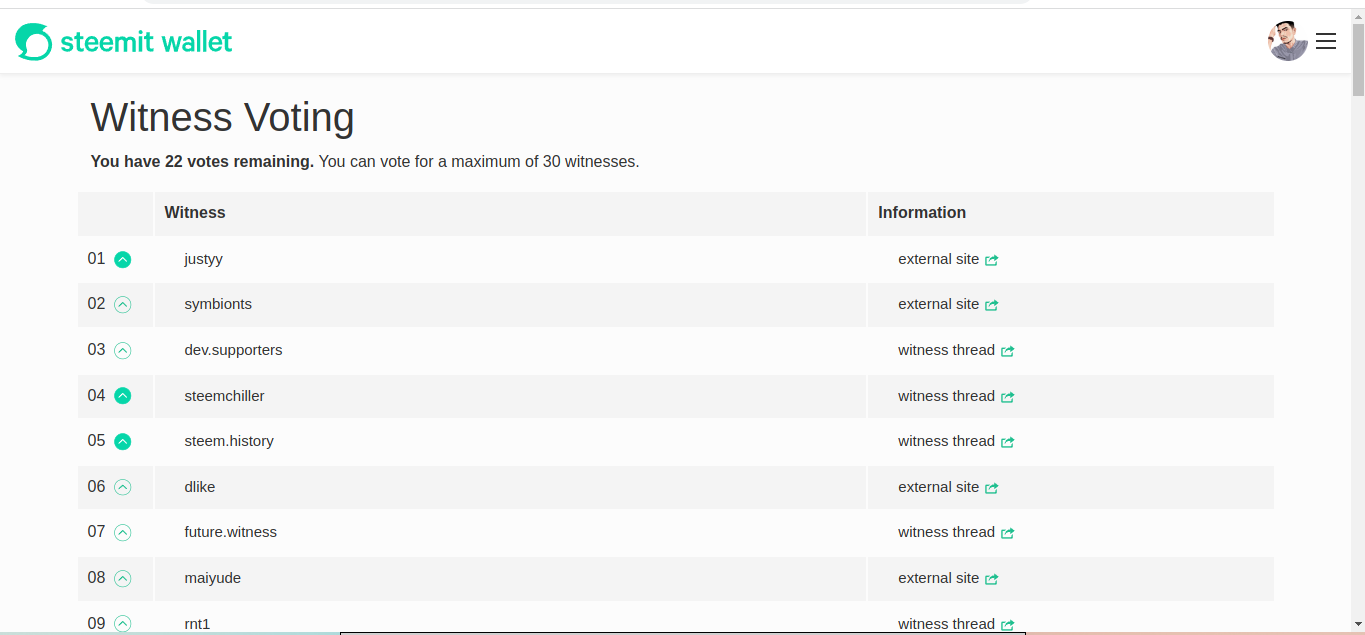Upvote witness symbionts

click(x=123, y=305)
